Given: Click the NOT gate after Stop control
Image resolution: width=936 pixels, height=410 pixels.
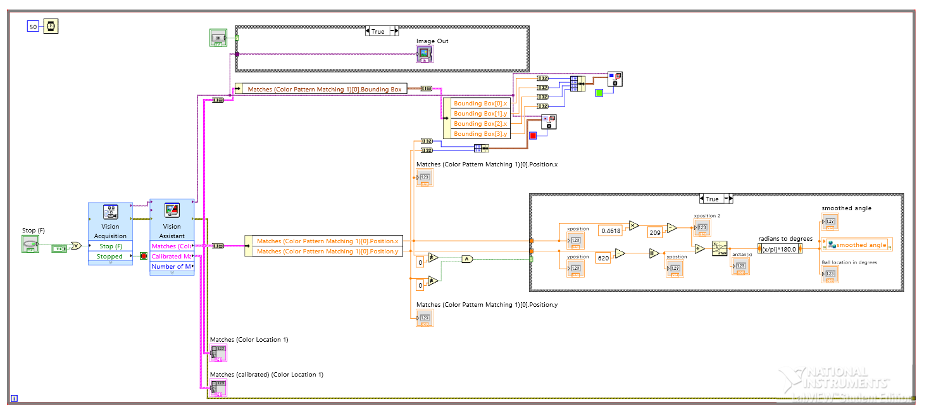Looking at the screenshot, I should coord(75,245).
